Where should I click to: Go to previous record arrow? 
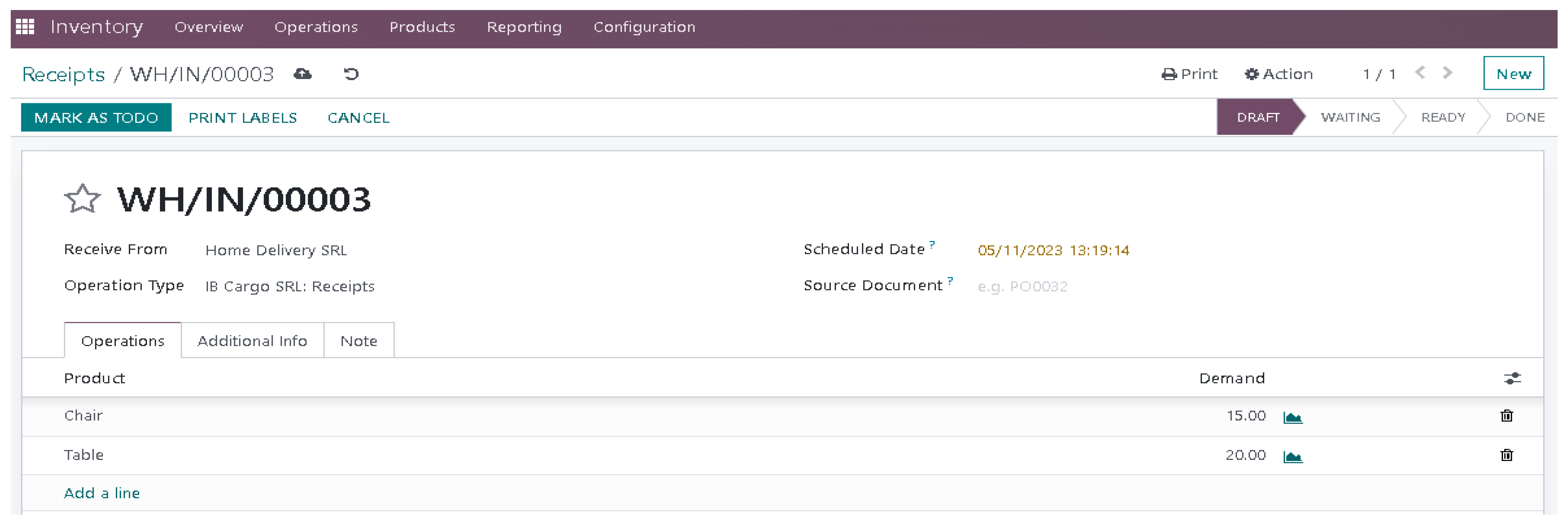click(1420, 73)
